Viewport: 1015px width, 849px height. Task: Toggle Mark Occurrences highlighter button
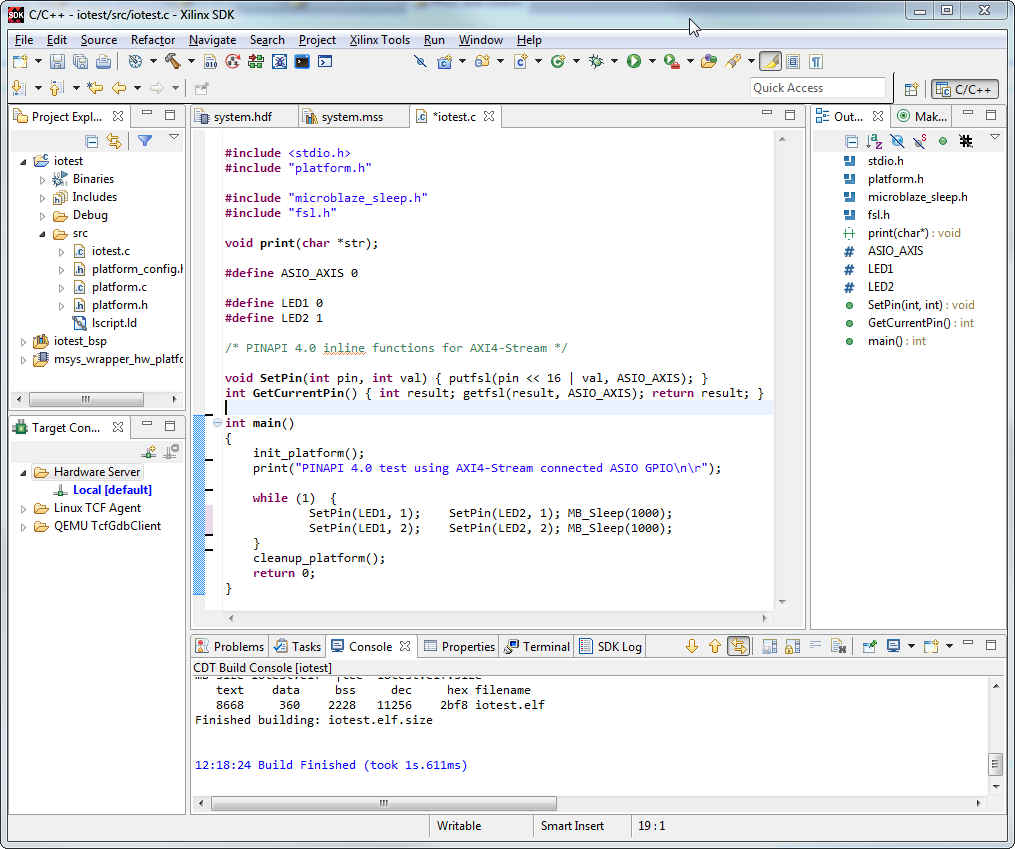(x=770, y=61)
